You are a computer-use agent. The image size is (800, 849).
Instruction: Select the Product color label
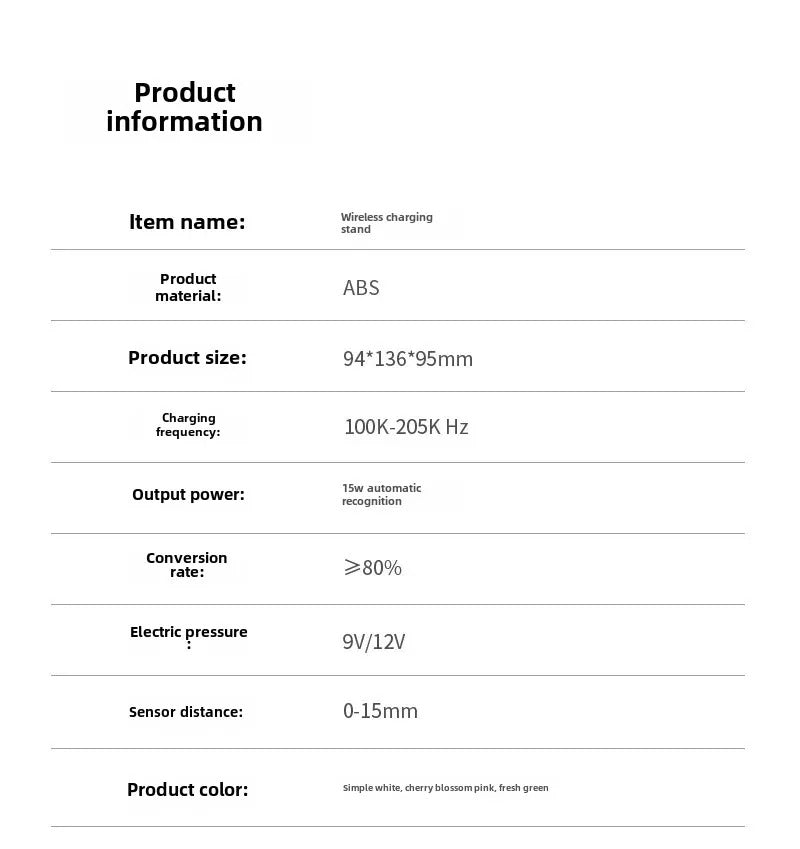coord(187,790)
